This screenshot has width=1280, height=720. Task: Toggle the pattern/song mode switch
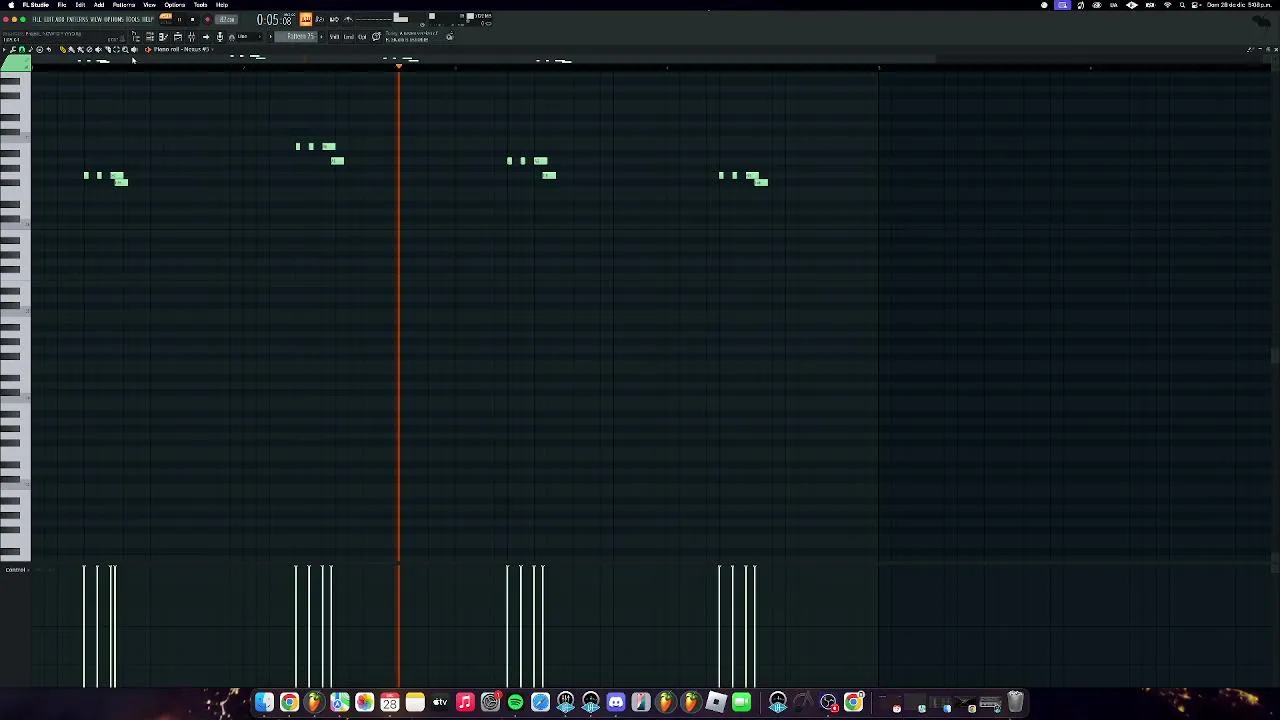click(166, 19)
